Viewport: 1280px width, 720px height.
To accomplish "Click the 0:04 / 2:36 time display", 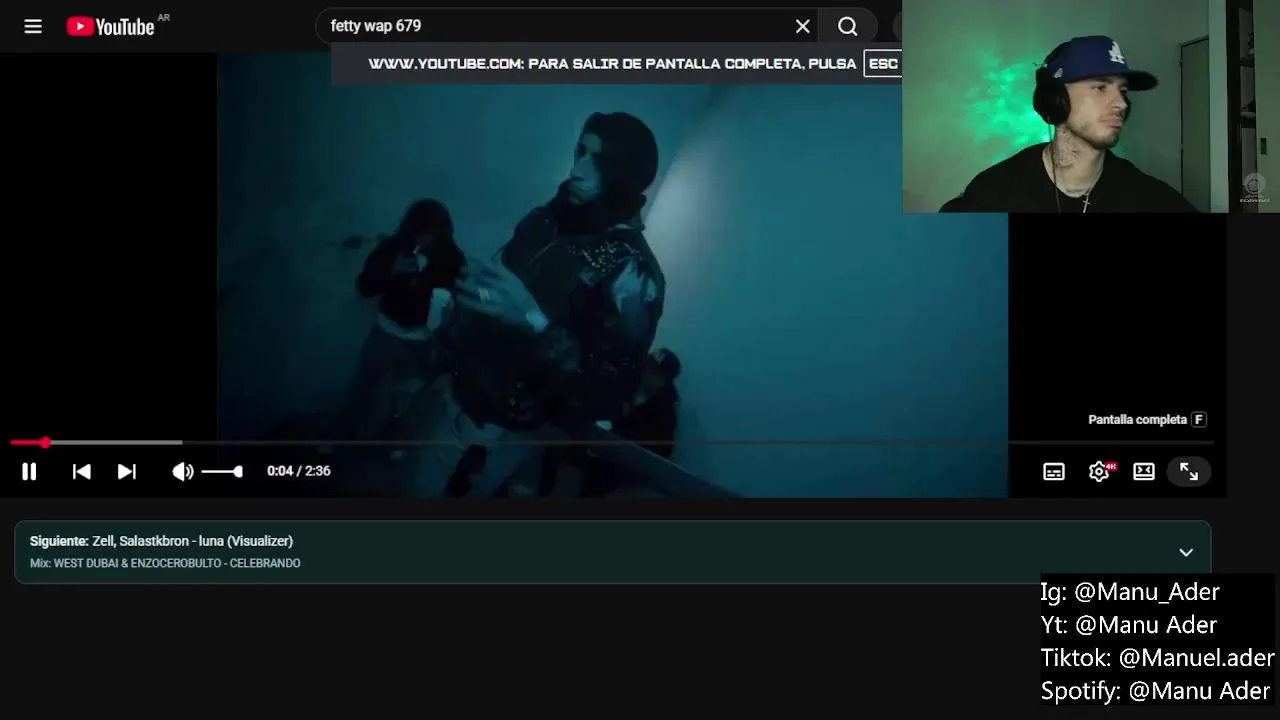I will pyautogui.click(x=299, y=471).
